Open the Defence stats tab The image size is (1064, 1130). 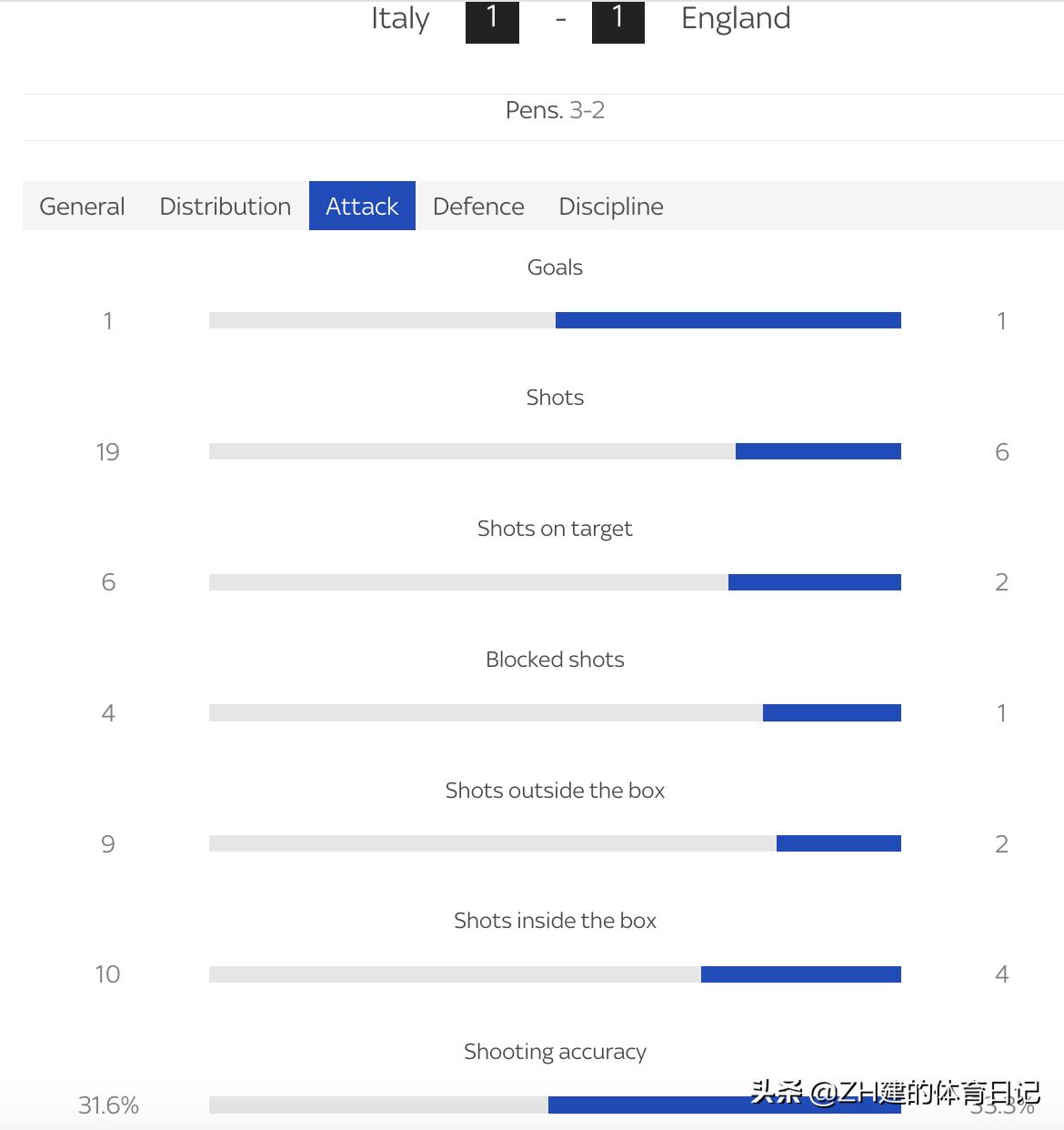(478, 207)
